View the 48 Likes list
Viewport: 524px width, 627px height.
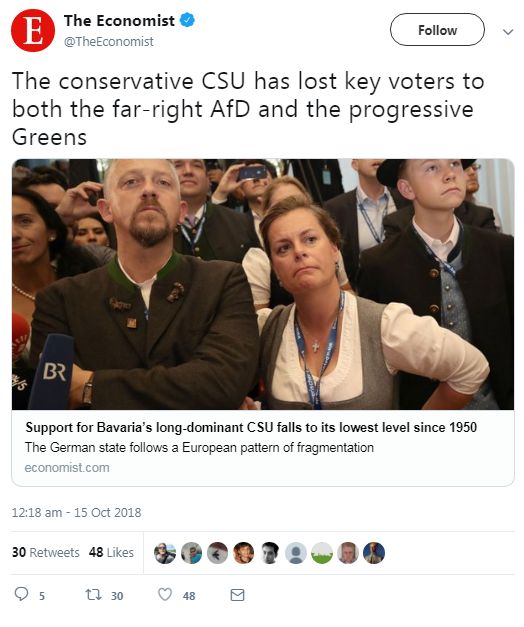(x=111, y=552)
